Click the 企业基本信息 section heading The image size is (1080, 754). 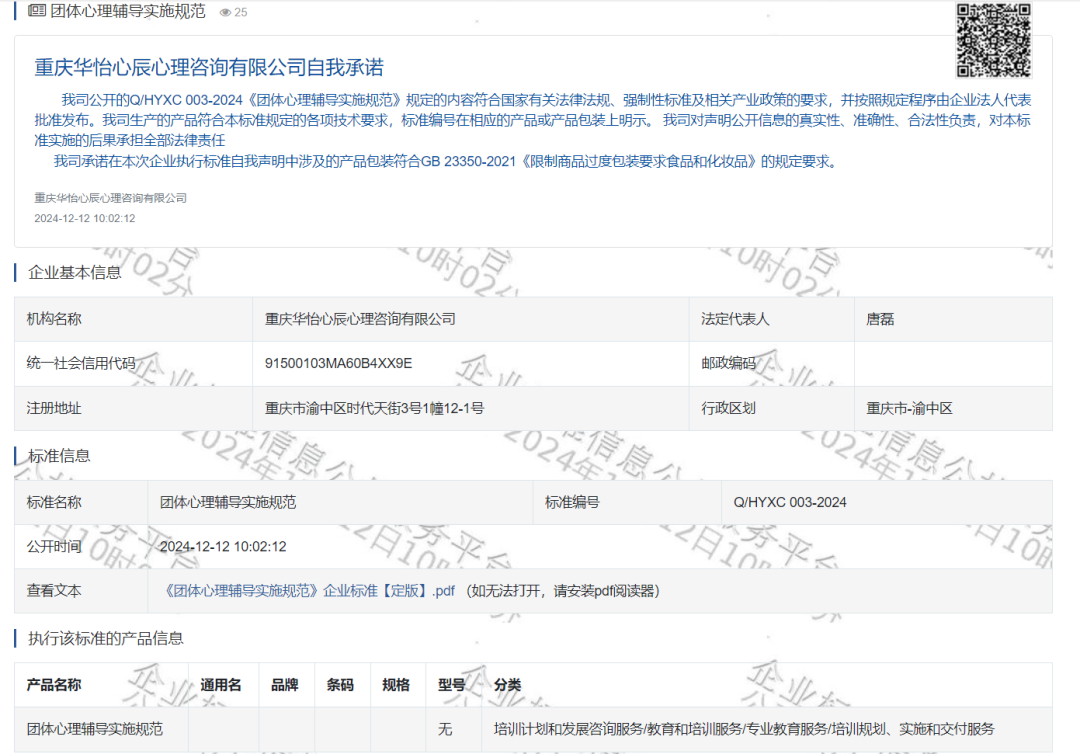point(74,273)
